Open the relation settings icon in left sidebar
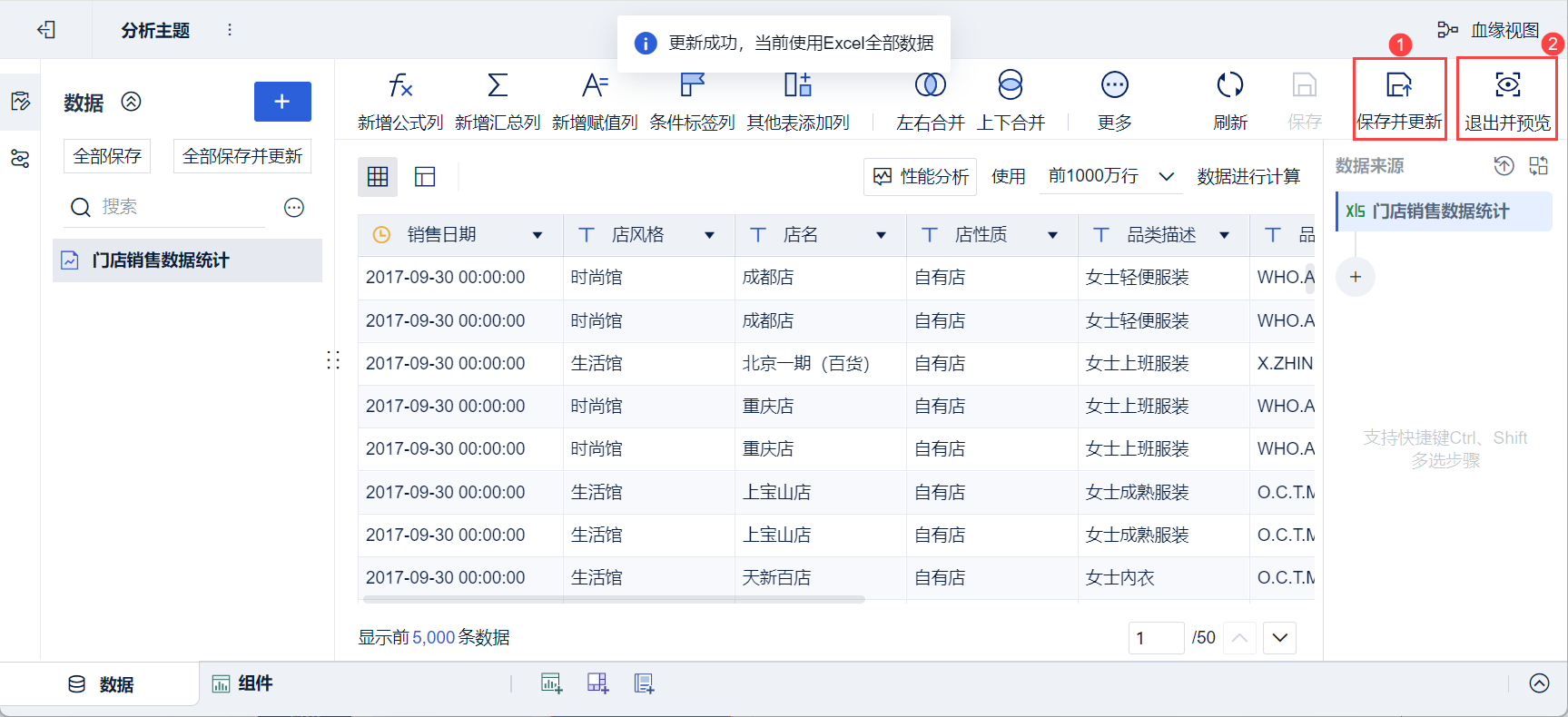The image size is (1568, 717). (20, 159)
